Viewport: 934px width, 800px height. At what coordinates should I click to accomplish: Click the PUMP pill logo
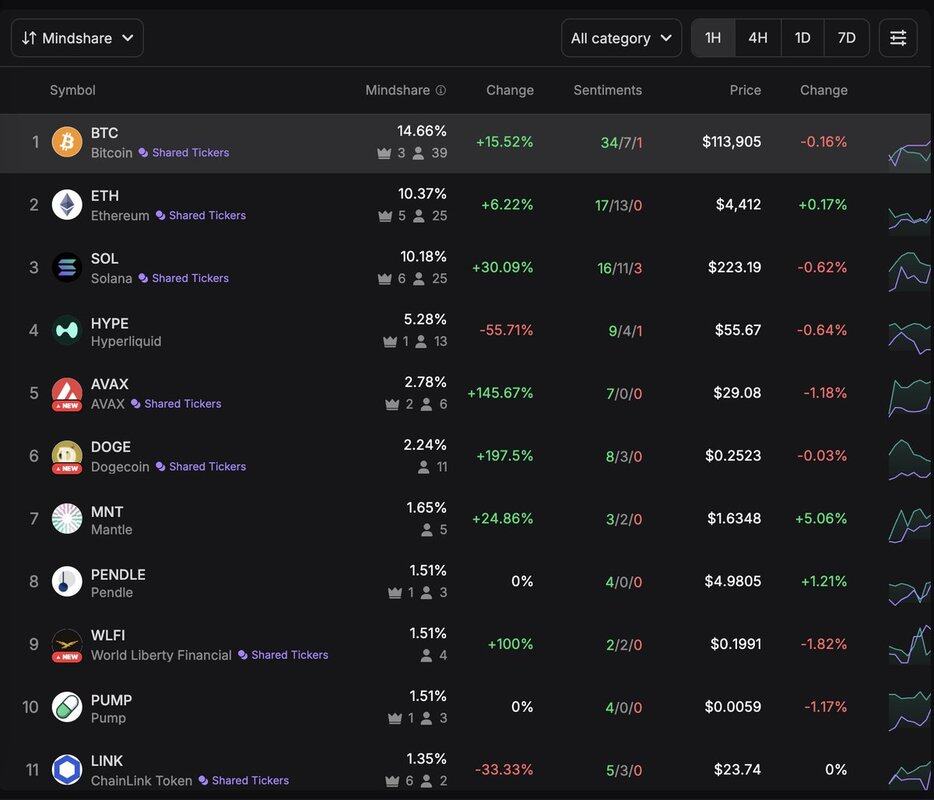pyautogui.click(x=67, y=707)
